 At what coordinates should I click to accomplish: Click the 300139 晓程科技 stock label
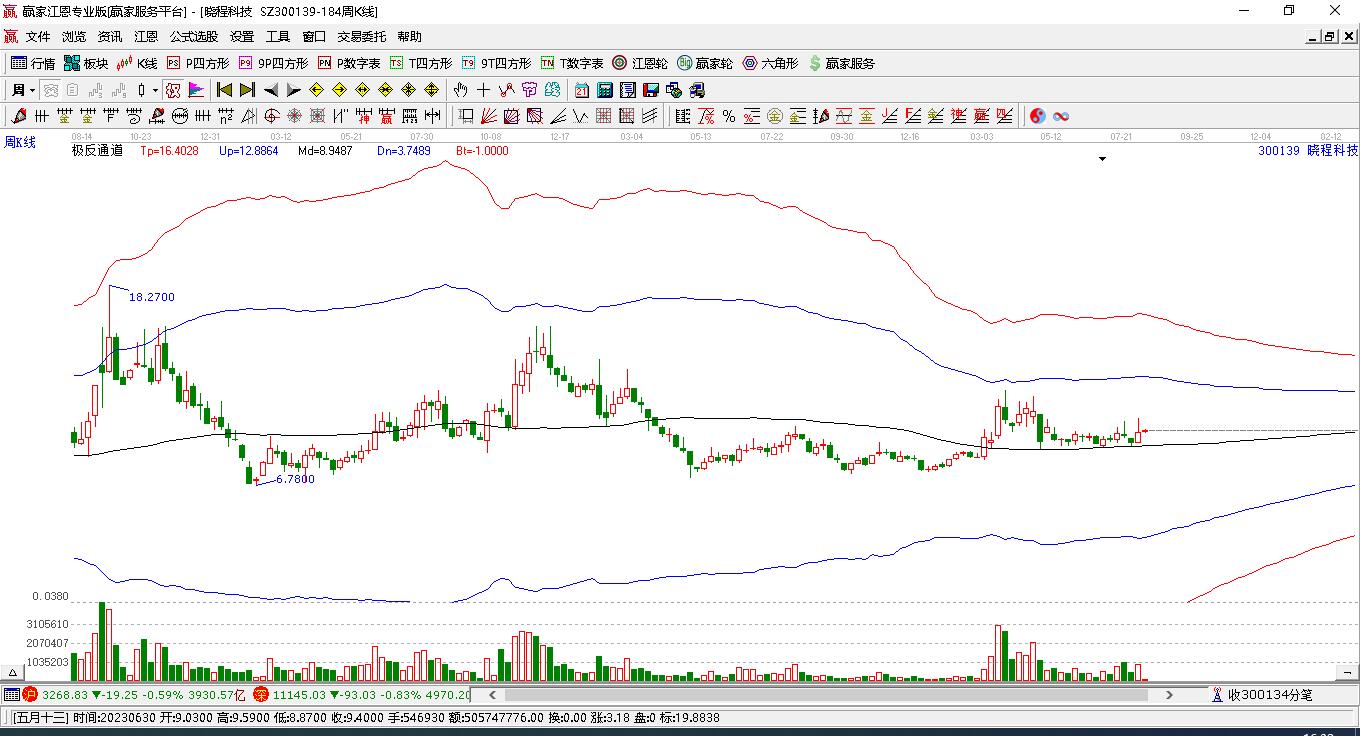point(1308,151)
